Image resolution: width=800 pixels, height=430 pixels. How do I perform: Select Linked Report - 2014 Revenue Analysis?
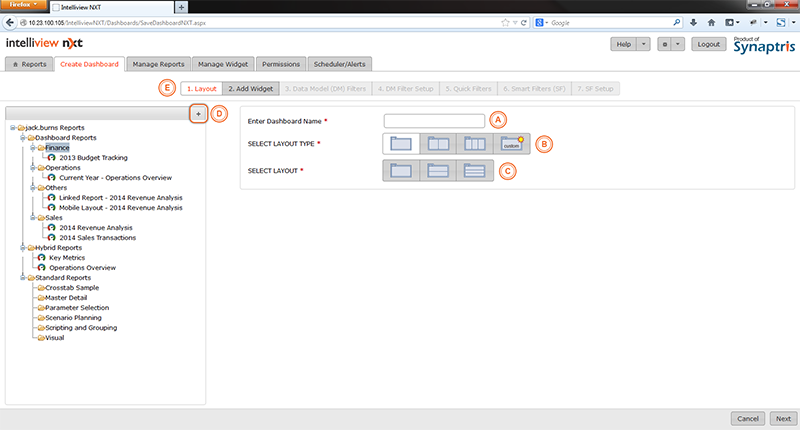tap(120, 197)
